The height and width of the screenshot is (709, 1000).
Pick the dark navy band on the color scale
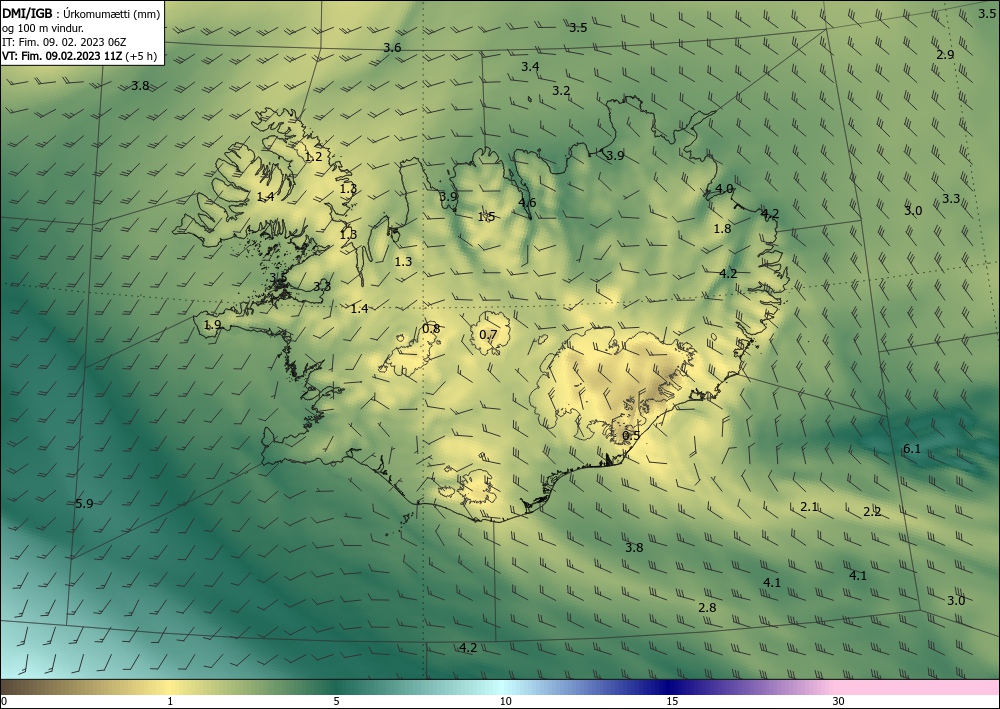click(x=670, y=687)
